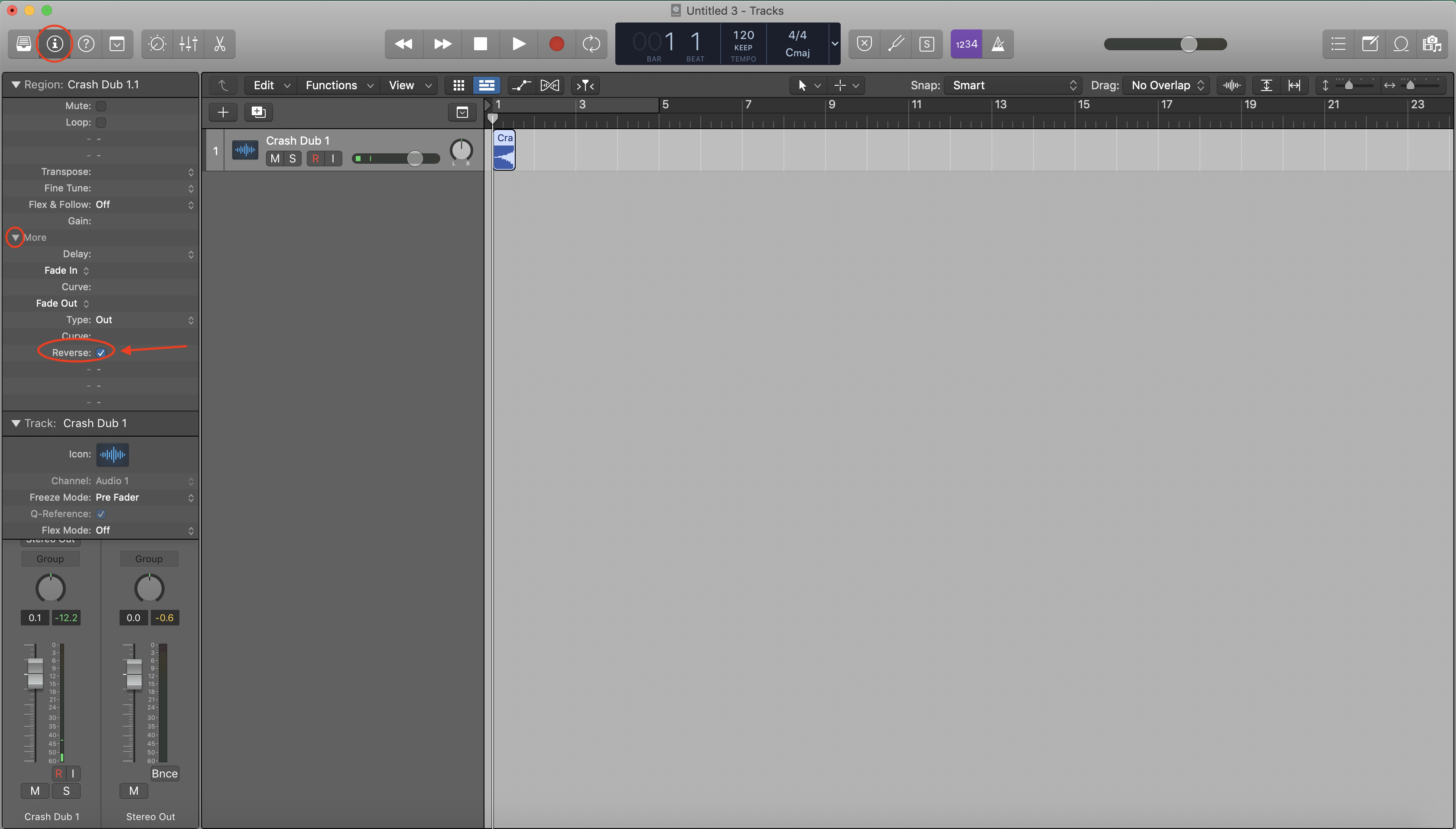Collapse the More disclosure triangle
This screenshot has height=829, width=1456.
[x=15, y=237]
